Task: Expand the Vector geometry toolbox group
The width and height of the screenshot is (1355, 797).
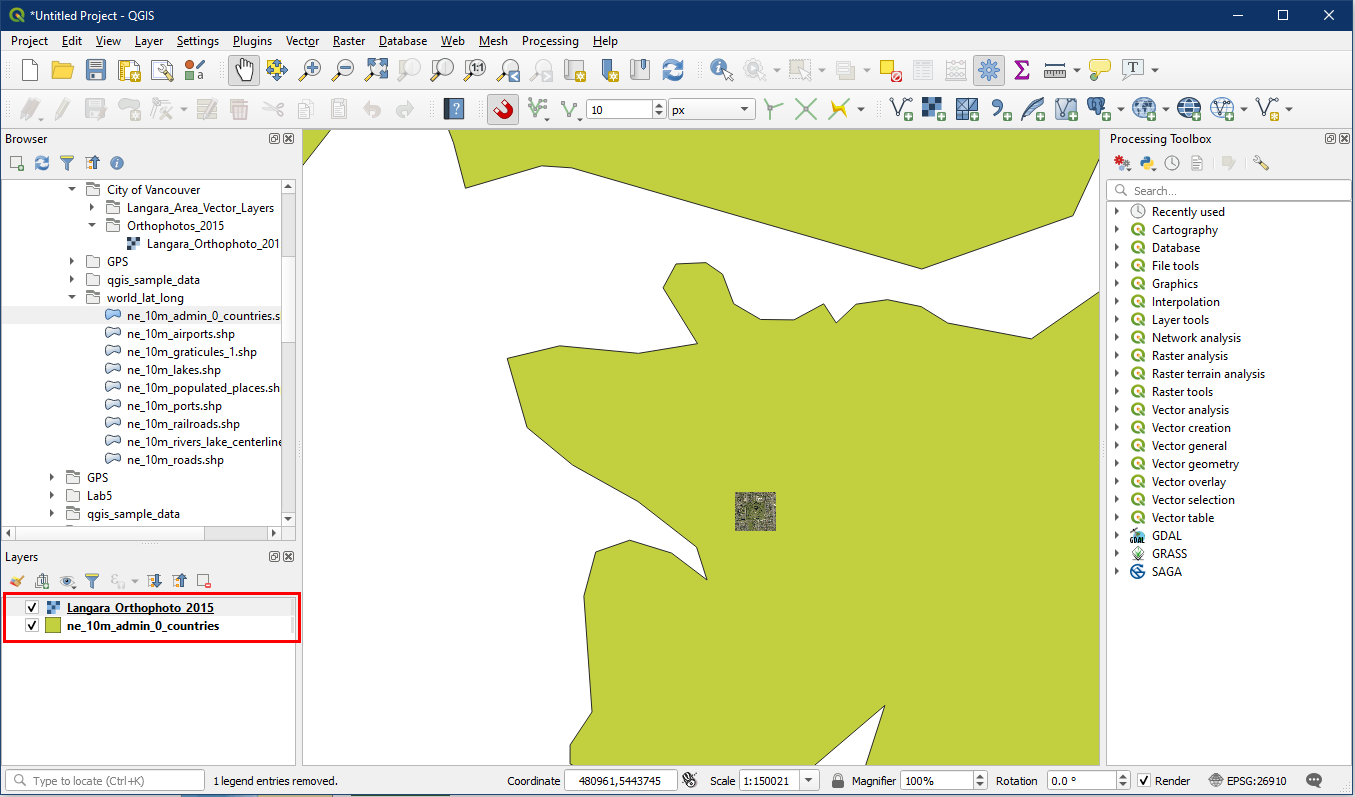Action: pyautogui.click(x=1117, y=464)
